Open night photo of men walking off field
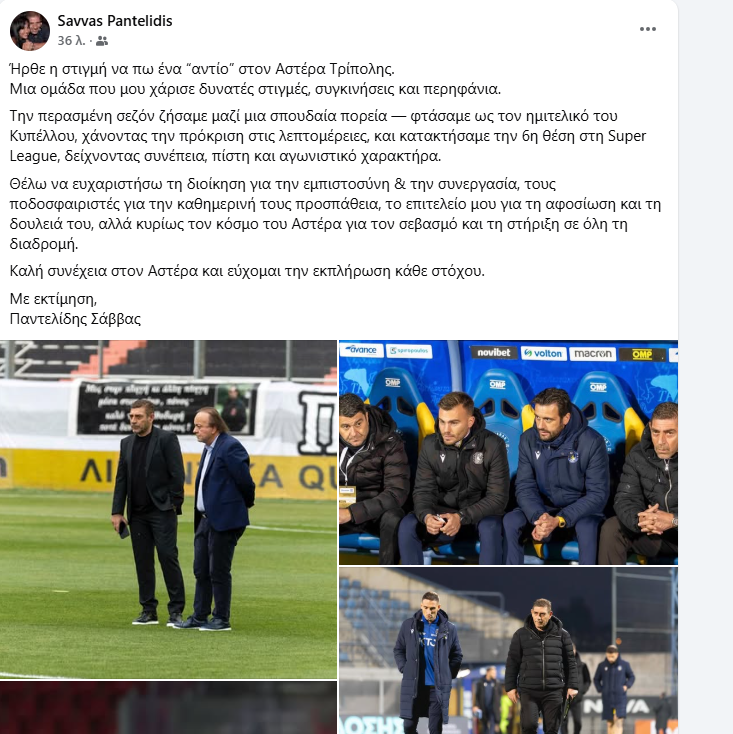733x734 pixels. tap(508, 651)
